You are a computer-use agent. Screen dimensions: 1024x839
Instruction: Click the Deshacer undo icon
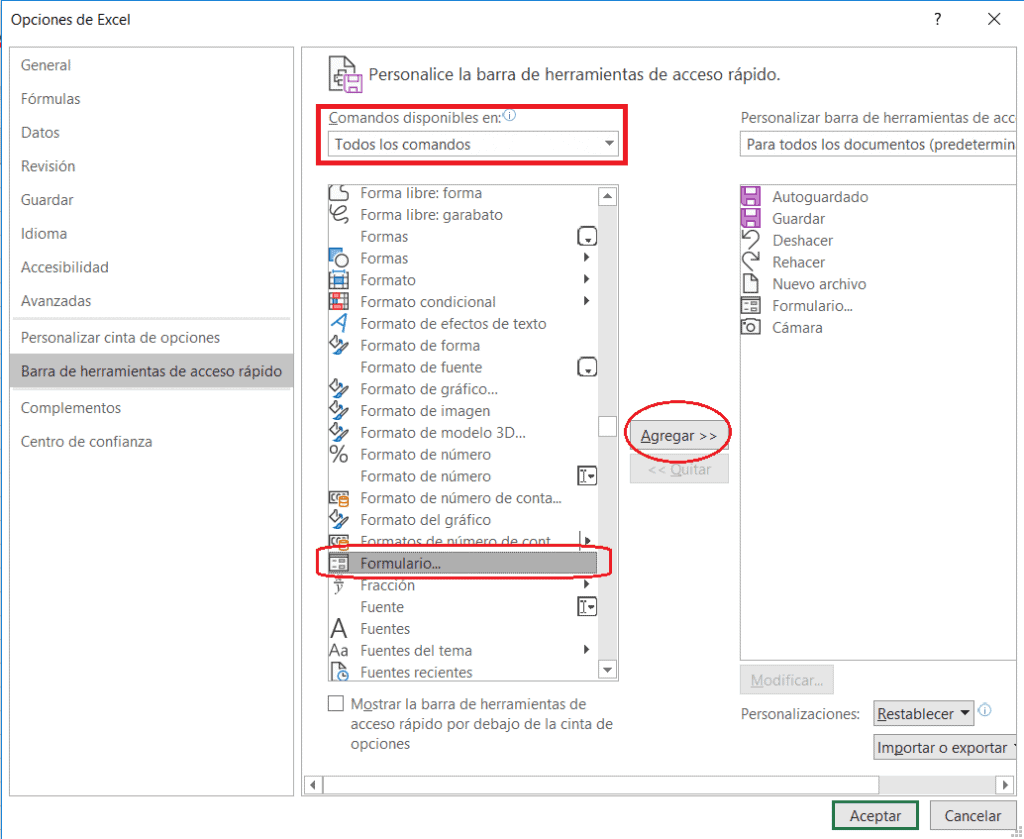tap(750, 240)
